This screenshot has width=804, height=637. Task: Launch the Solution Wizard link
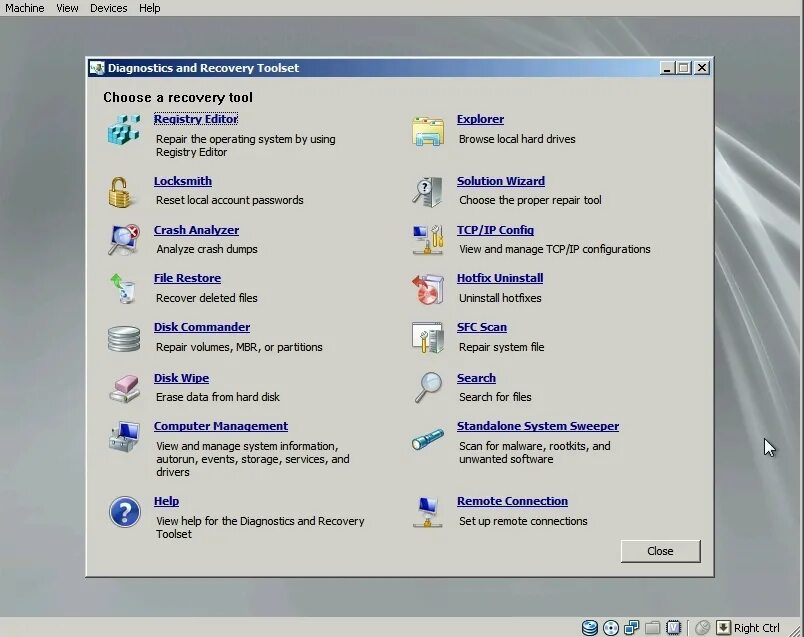point(501,181)
